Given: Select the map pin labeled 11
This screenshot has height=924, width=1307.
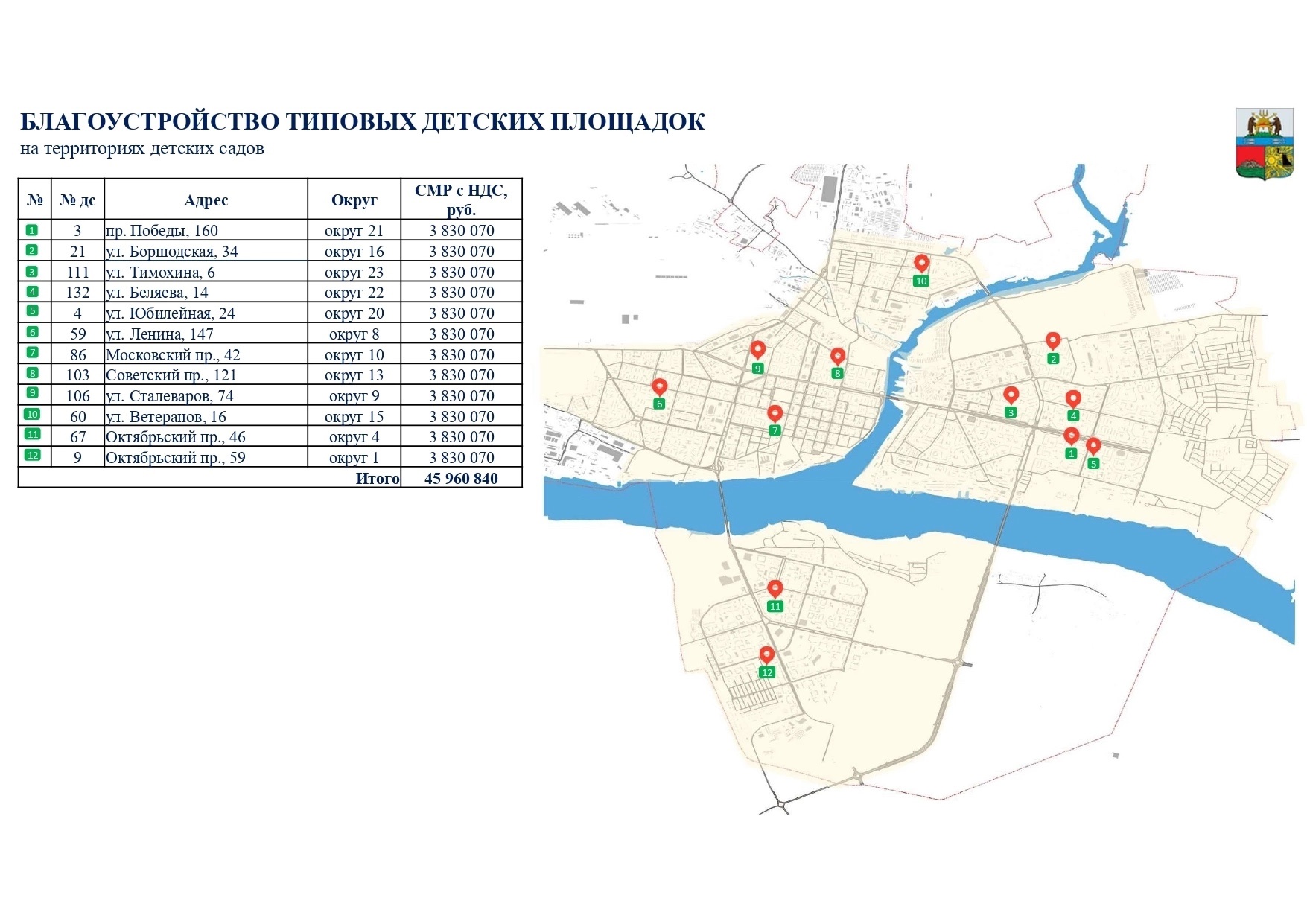Looking at the screenshot, I should coord(775,590).
